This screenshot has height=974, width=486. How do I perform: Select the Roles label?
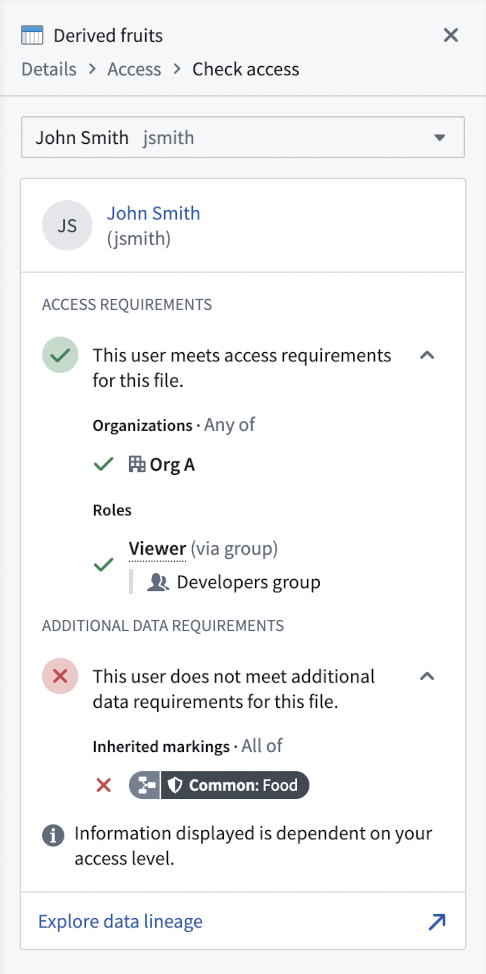pyautogui.click(x=112, y=511)
